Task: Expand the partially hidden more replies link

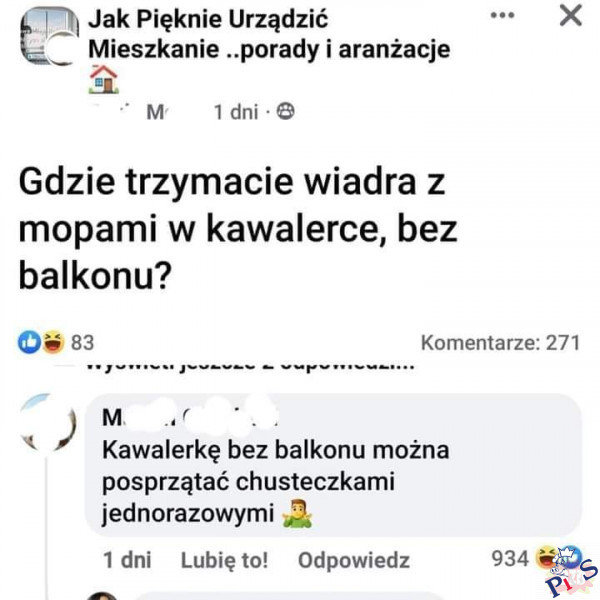Action: (251, 365)
